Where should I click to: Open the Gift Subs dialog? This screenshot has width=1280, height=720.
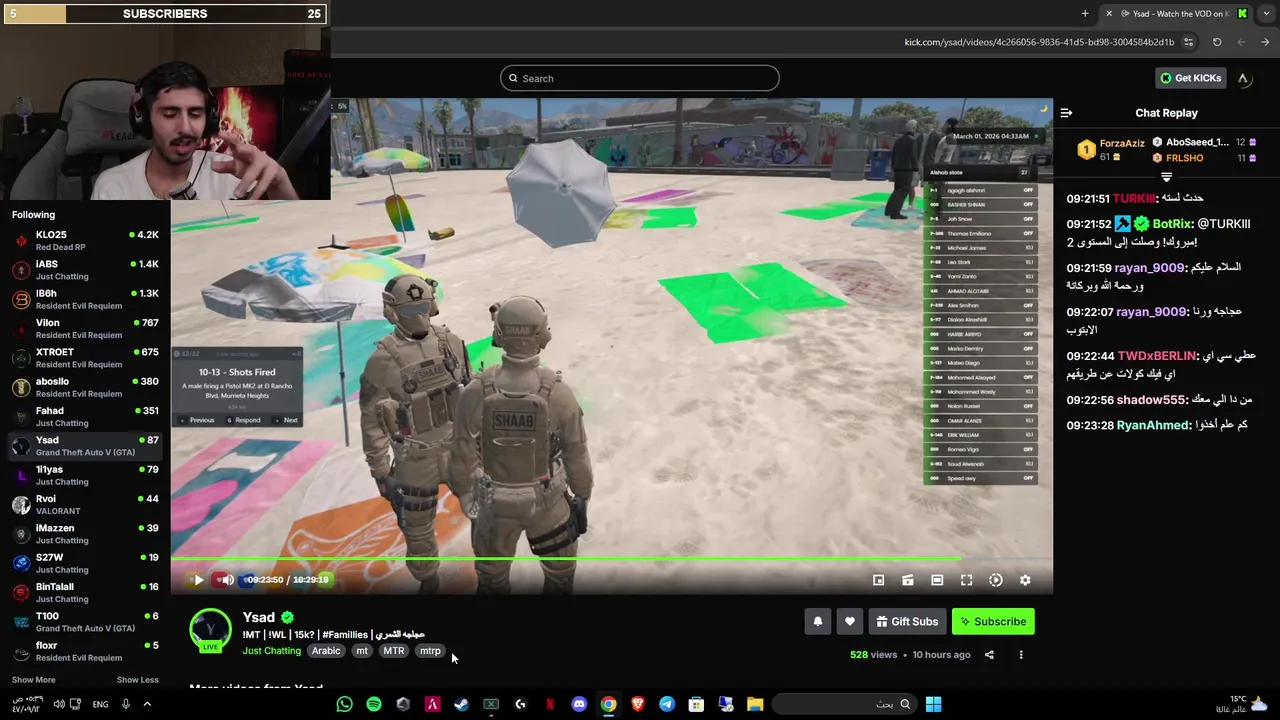907,622
